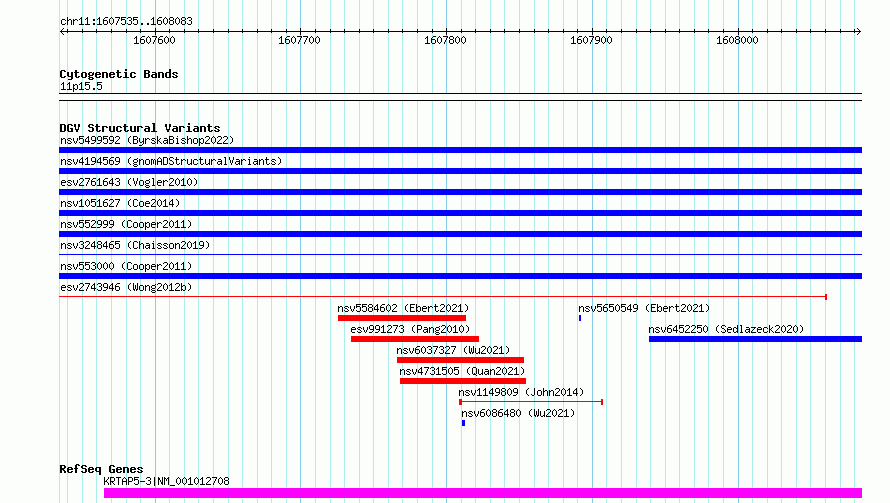Select the blue bar under nsv5499592
Viewport: 890px width, 503px height.
[x=460, y=150]
